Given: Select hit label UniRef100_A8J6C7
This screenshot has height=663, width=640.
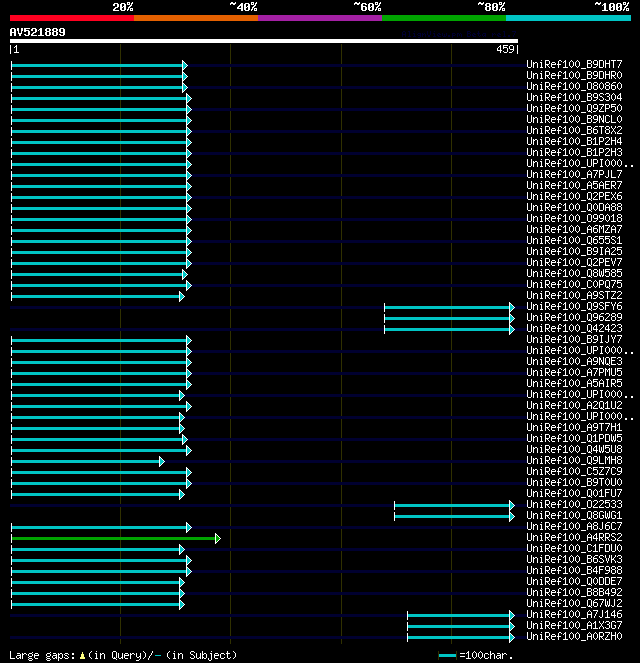Looking at the screenshot, I should (574, 526).
